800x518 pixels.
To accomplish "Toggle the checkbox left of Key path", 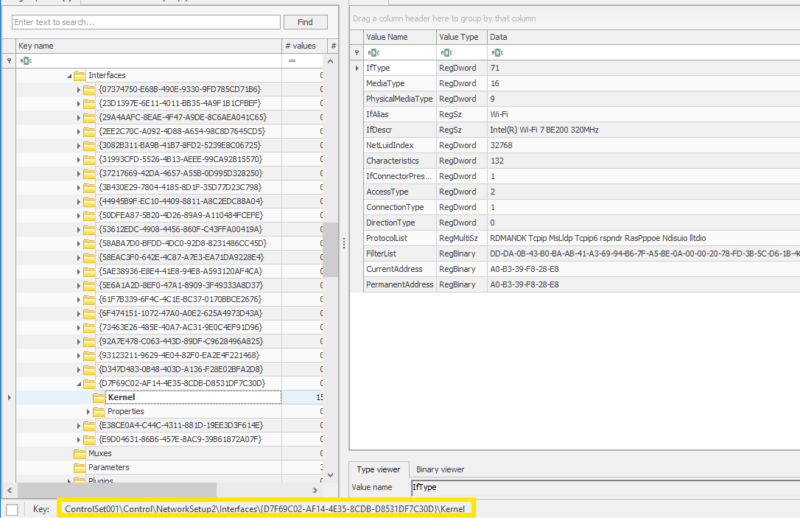I will pos(12,509).
